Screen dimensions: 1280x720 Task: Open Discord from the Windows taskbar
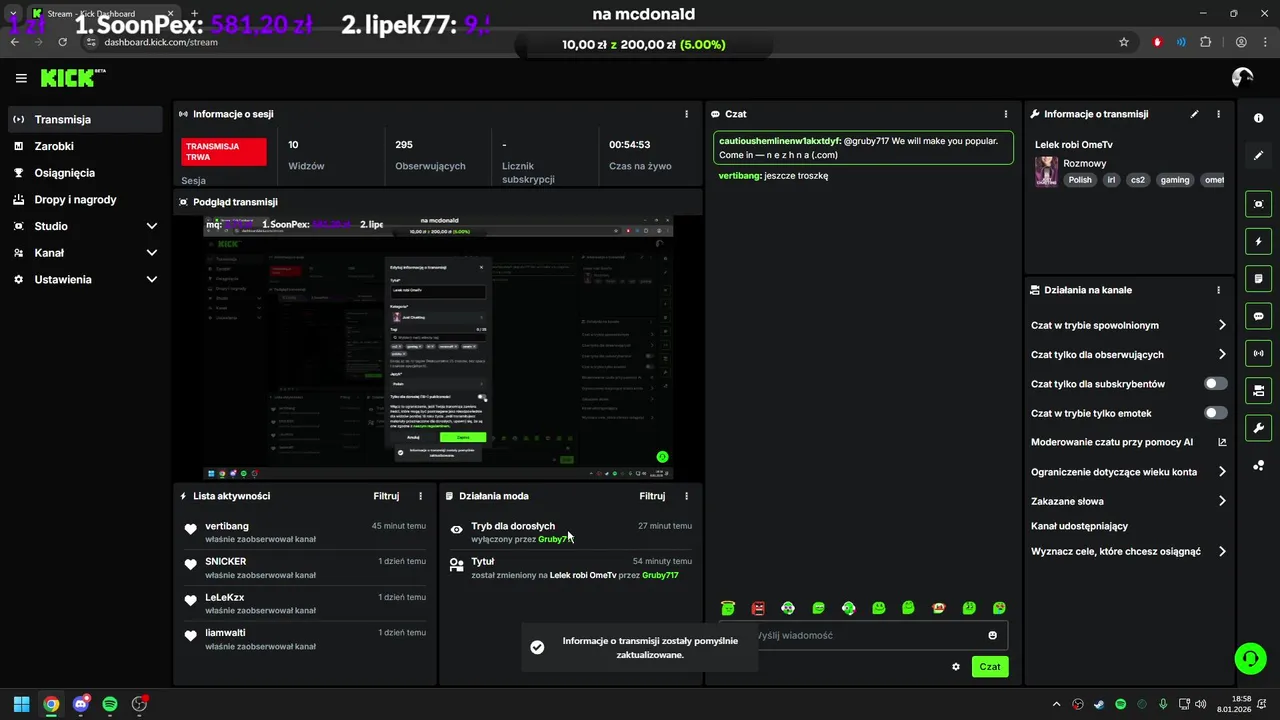(x=81, y=704)
